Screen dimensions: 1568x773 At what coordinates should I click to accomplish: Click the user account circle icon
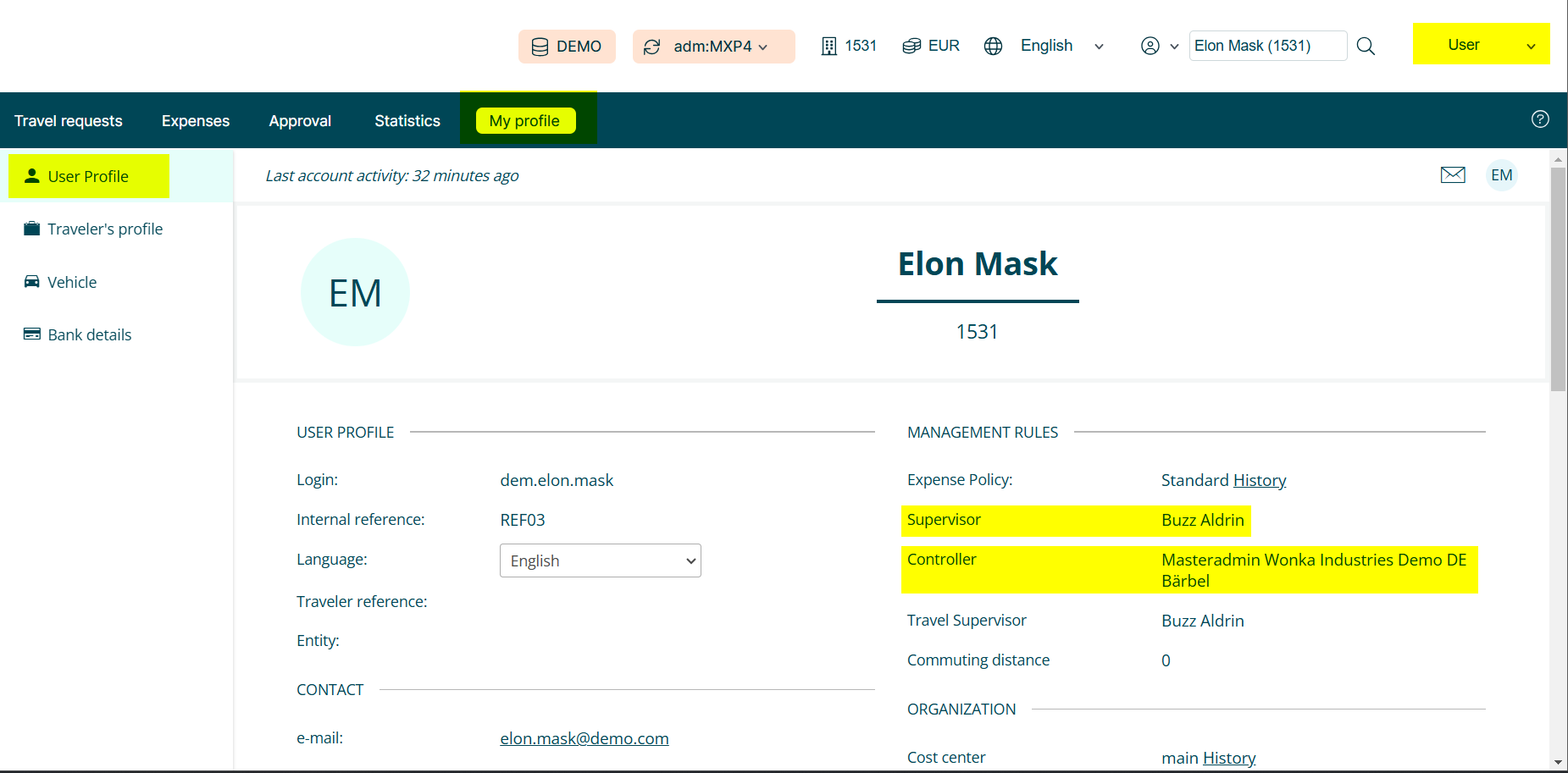tap(1150, 46)
